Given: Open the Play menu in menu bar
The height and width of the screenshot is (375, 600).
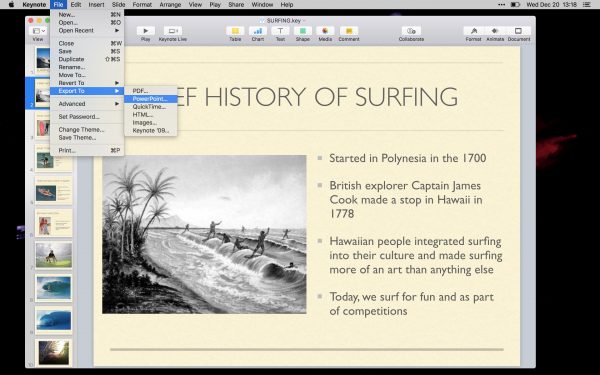Looking at the screenshot, I should click(x=215, y=5).
